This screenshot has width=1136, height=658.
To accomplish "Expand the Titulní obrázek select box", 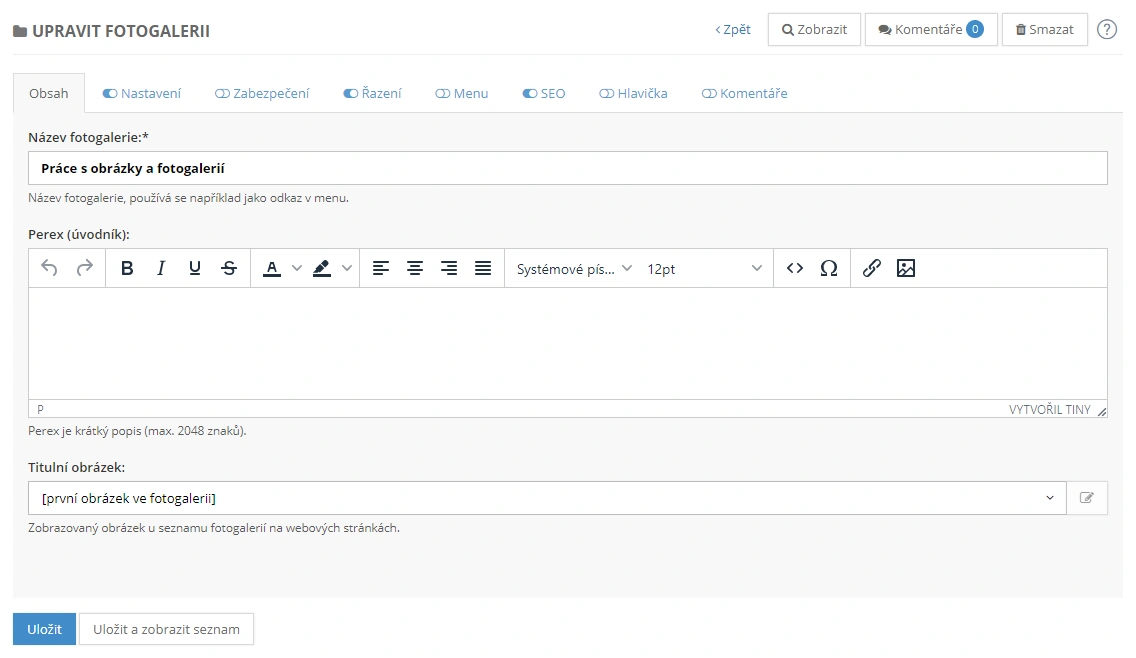I will point(547,498).
